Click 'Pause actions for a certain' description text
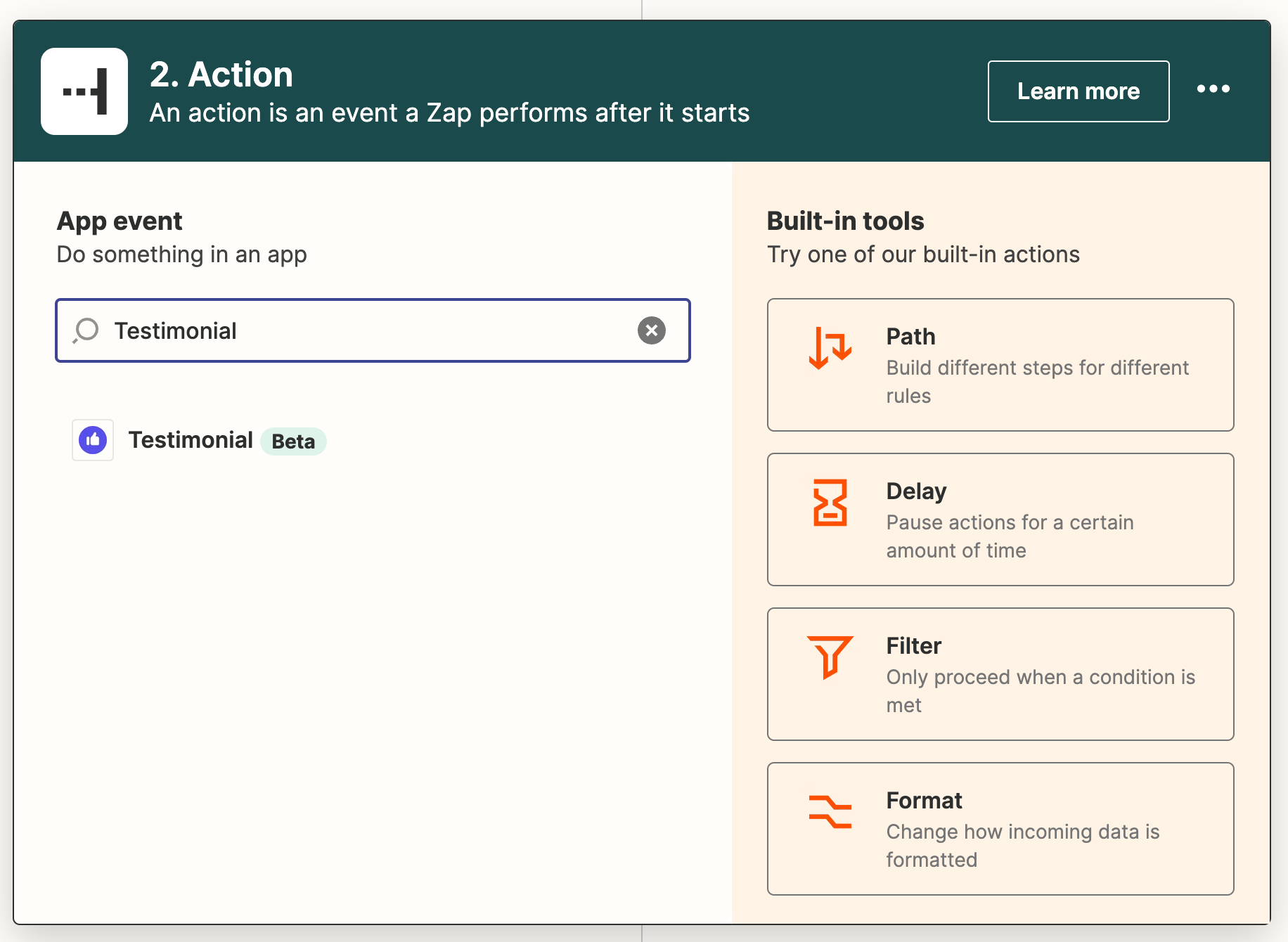1288x942 pixels. pyautogui.click(x=1010, y=522)
